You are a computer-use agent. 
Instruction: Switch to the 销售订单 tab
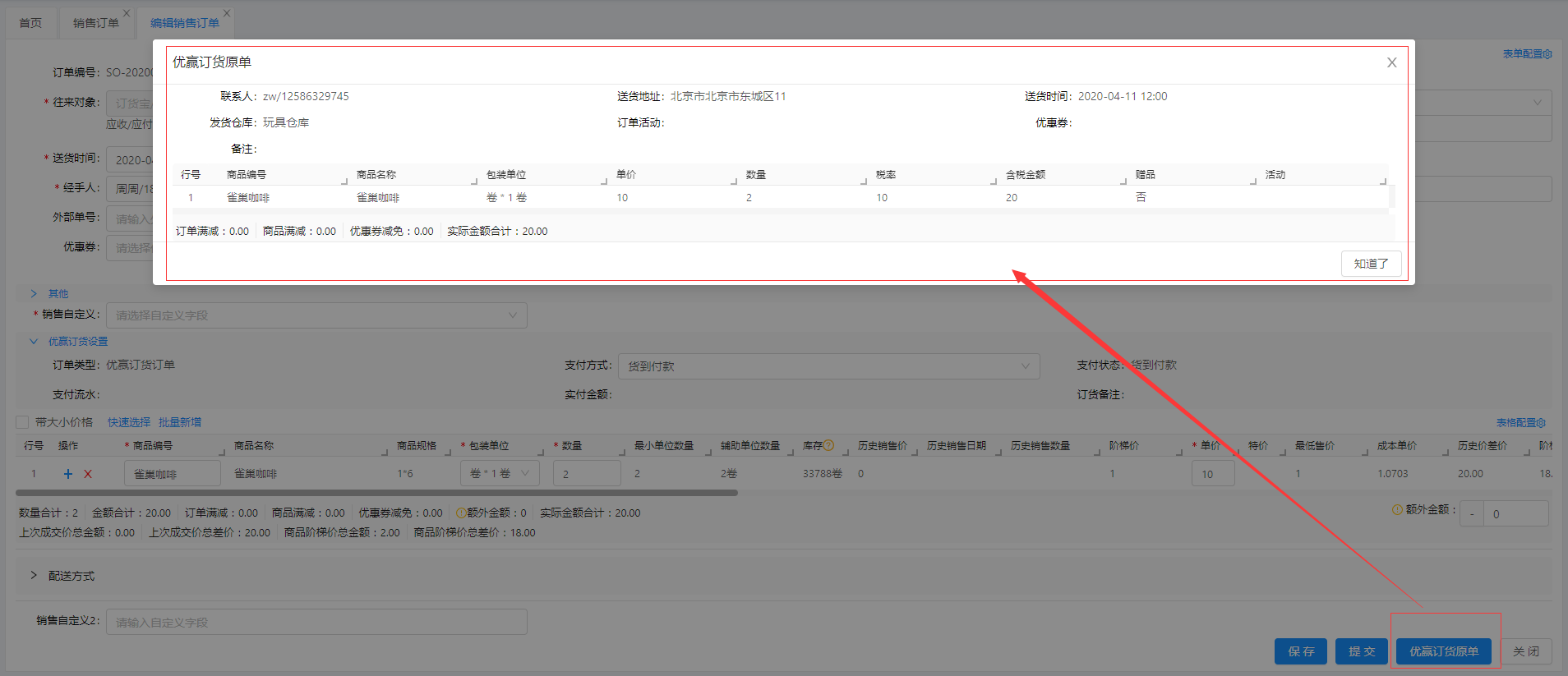[x=95, y=23]
